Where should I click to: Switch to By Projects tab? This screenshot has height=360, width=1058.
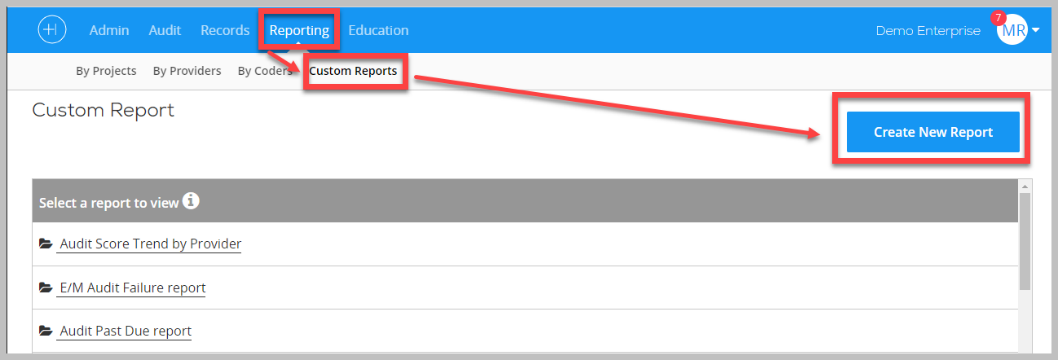point(106,71)
